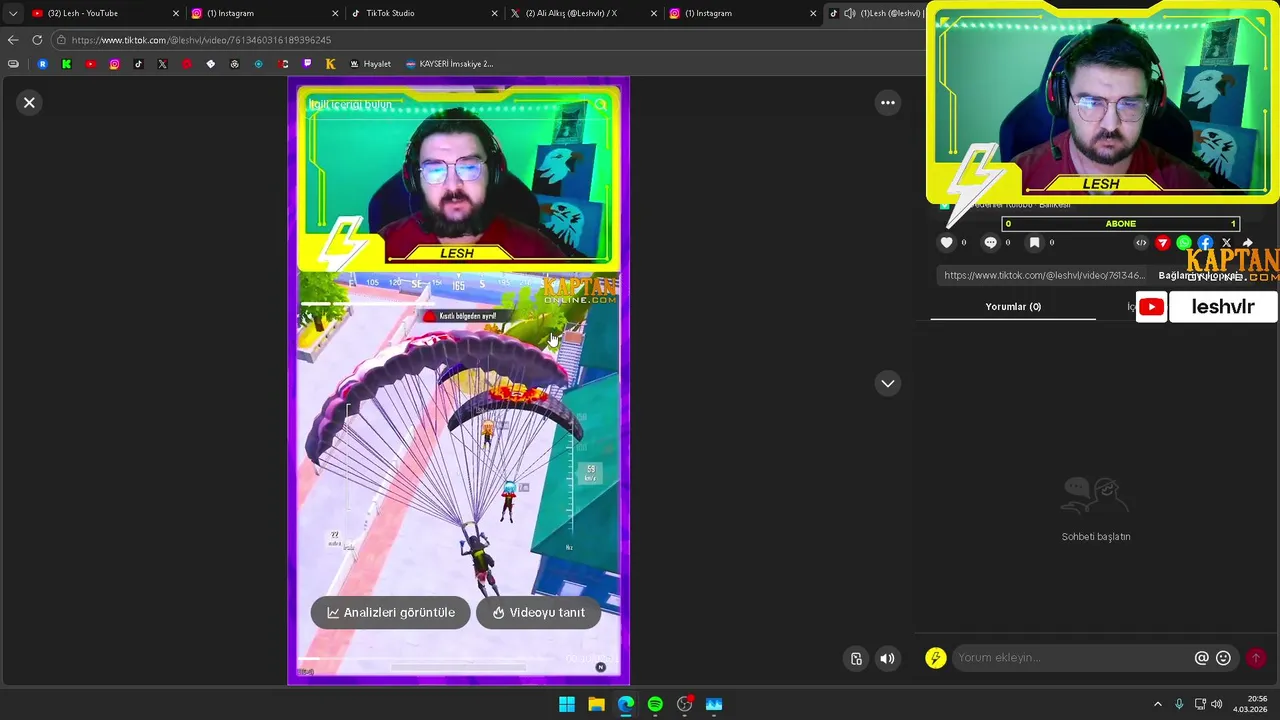Open File Explorer from the taskbar
1280x720 pixels.
(x=596, y=704)
